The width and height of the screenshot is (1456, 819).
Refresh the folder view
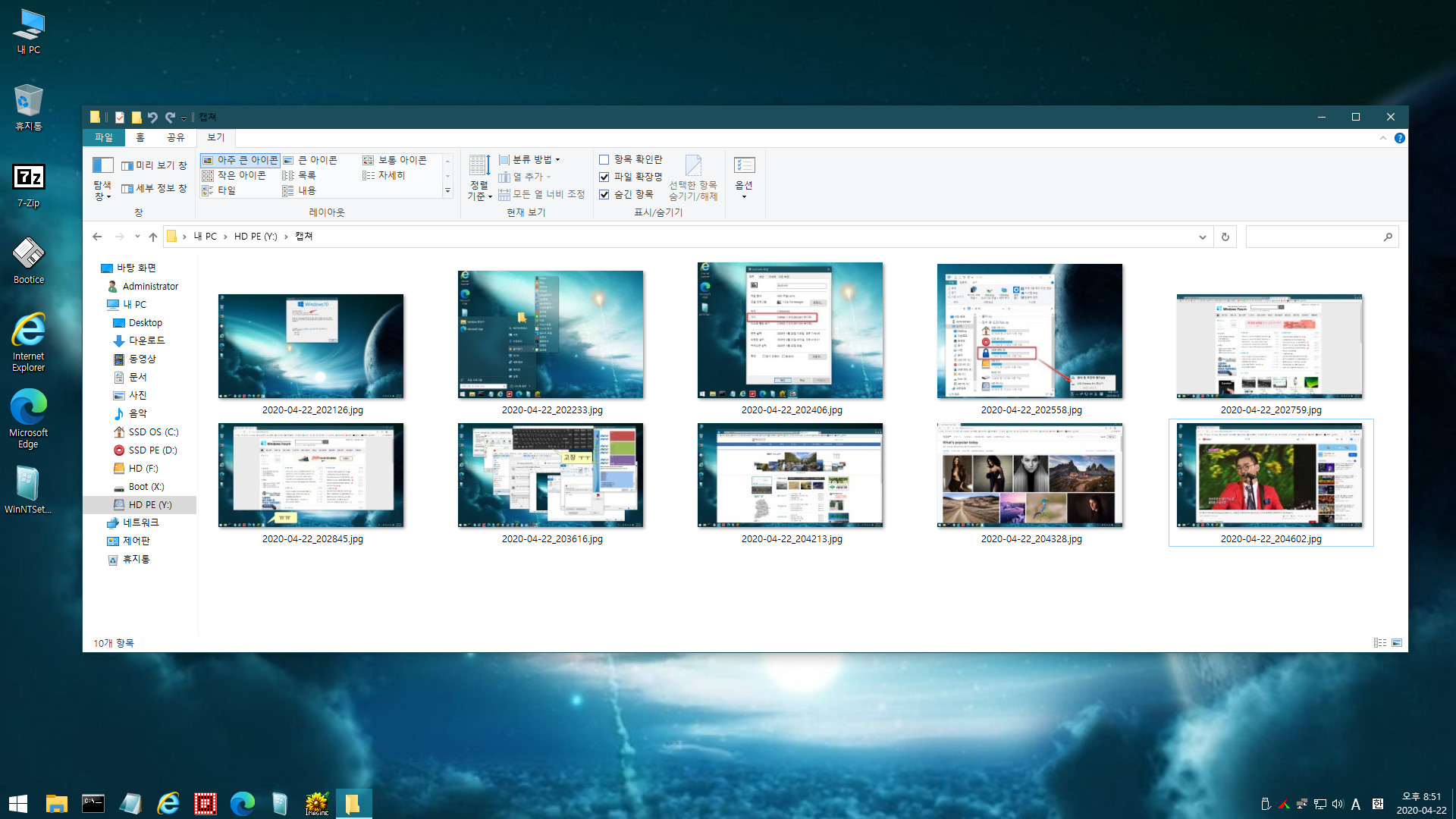[x=1225, y=237]
